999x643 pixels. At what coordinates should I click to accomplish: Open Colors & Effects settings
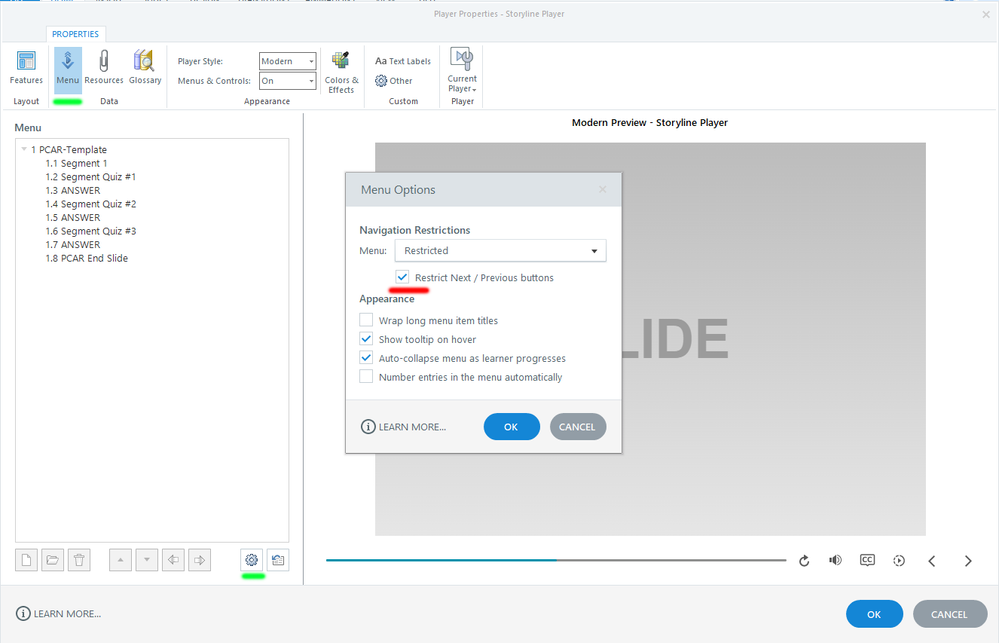click(x=341, y=72)
